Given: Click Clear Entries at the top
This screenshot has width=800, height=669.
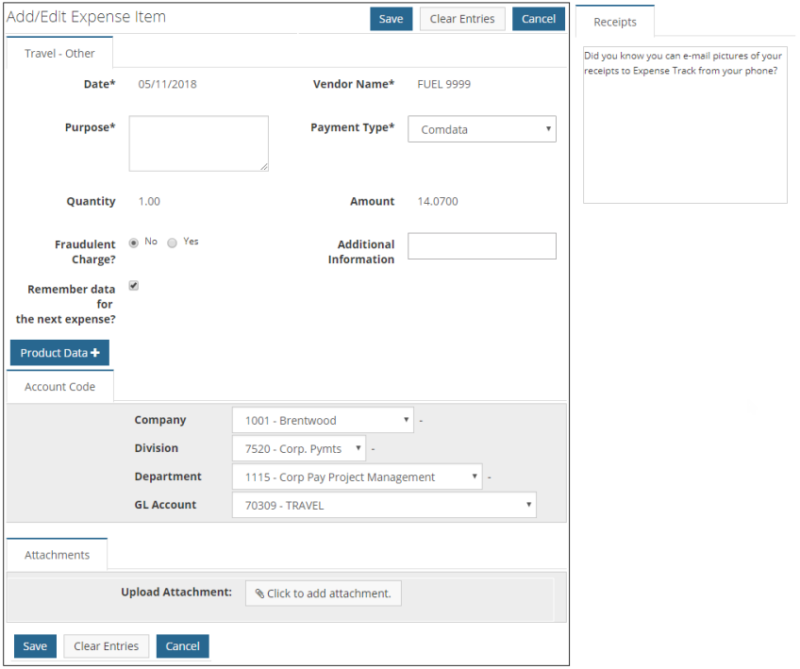Looking at the screenshot, I should click(462, 18).
